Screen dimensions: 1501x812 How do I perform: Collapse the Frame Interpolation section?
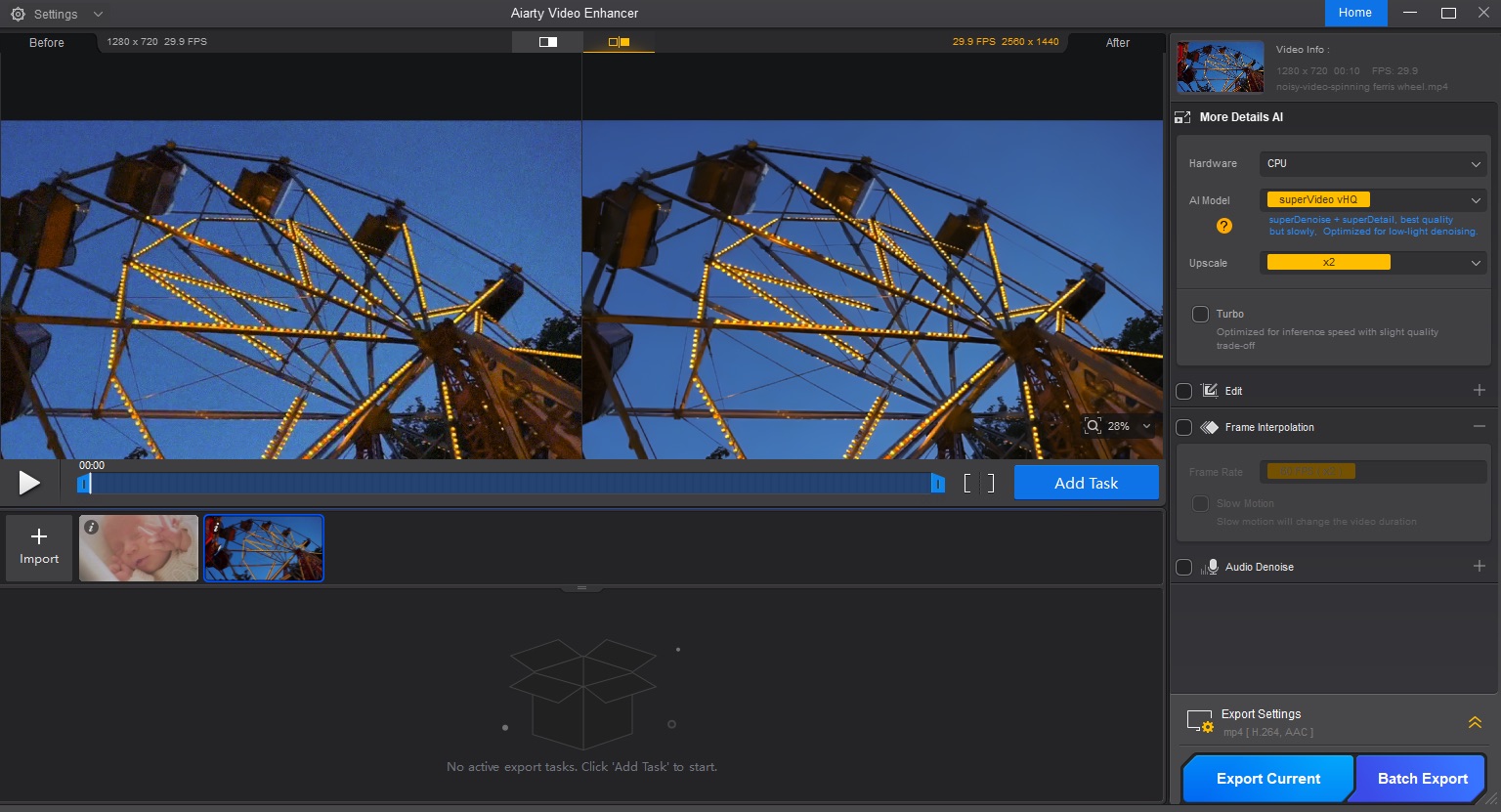[1480, 426]
